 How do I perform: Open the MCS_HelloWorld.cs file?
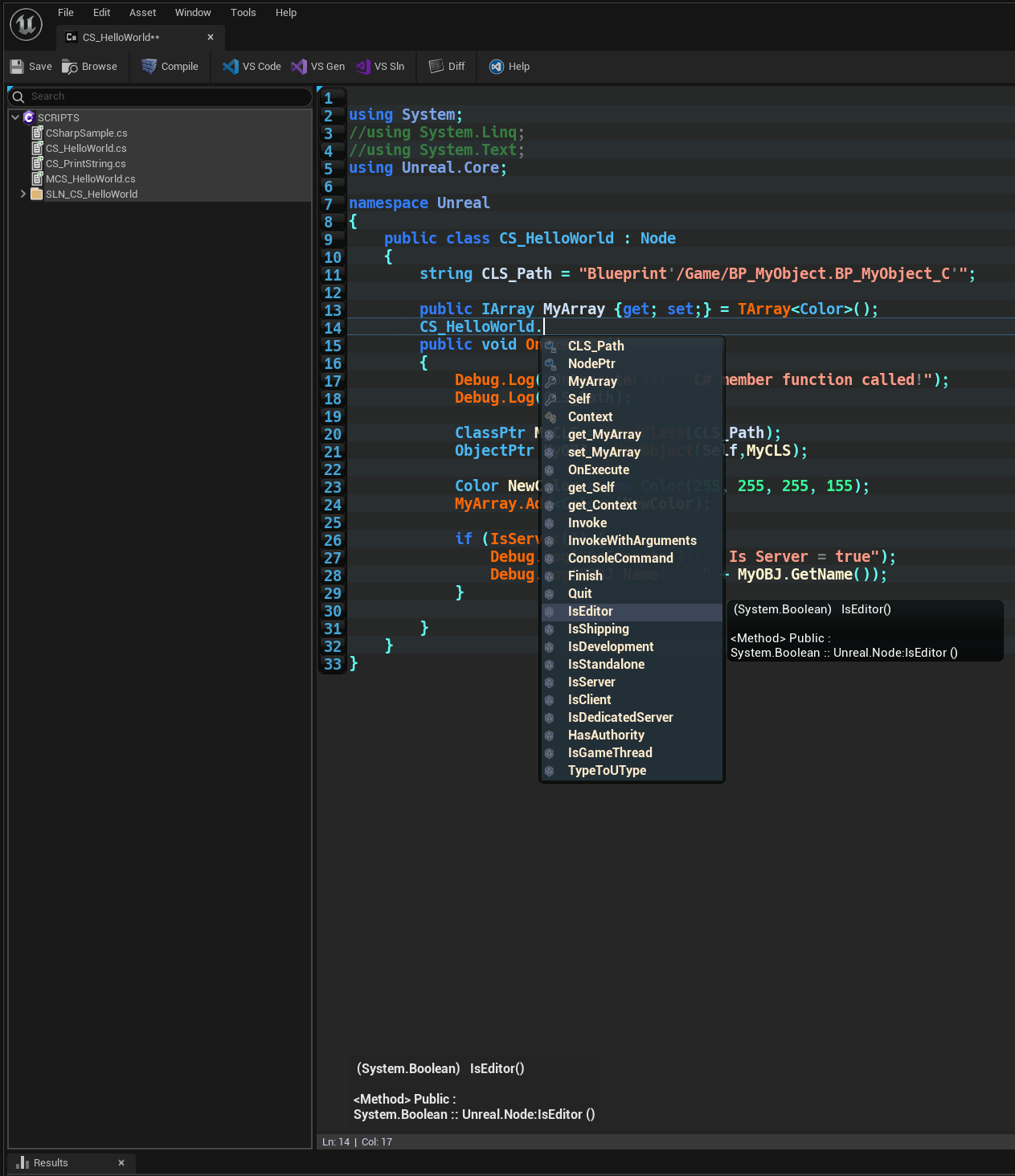90,179
